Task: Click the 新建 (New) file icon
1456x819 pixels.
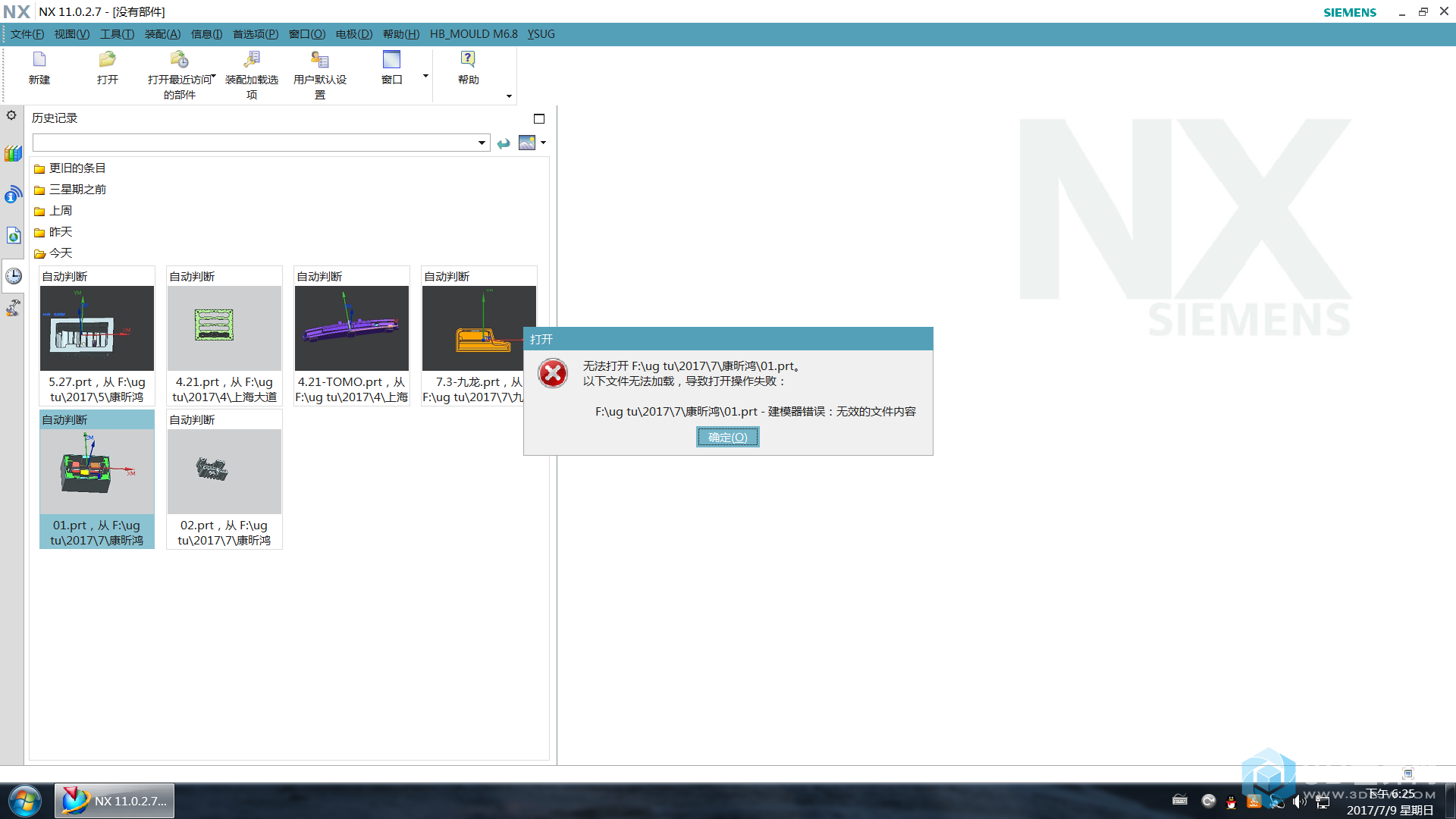Action: pos(39,59)
